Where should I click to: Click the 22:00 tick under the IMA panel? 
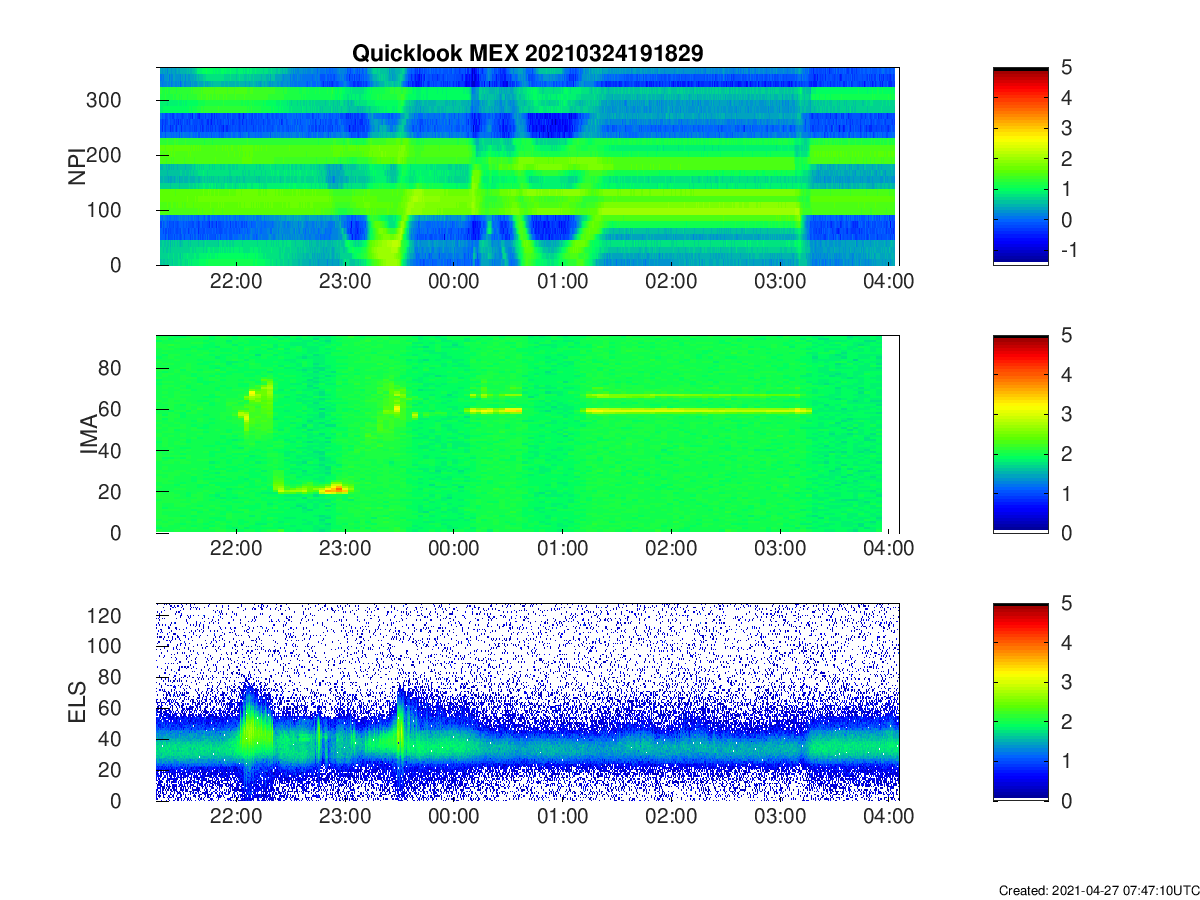(x=236, y=550)
